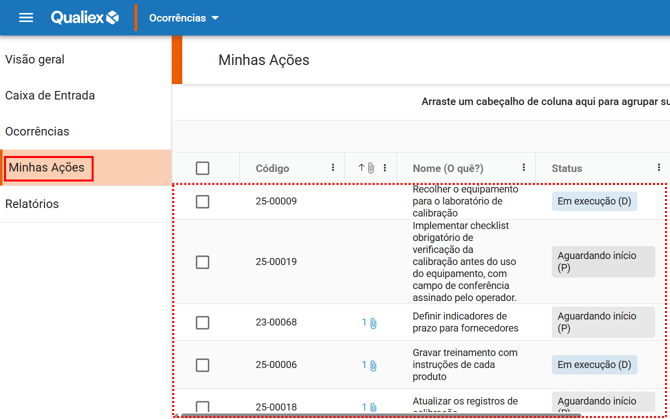Open Caixa de Entrada in sidebar
Image resolution: width=670 pixels, height=419 pixels.
coord(50,96)
